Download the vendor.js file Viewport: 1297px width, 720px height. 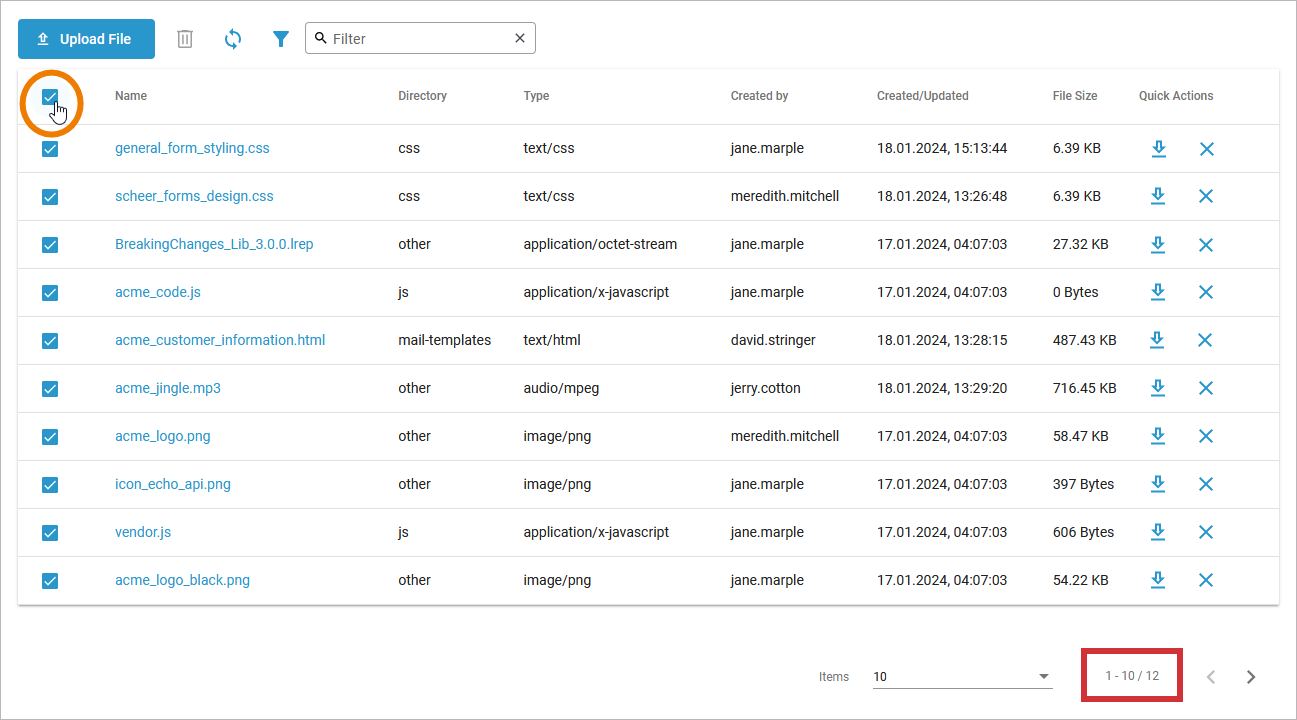pyautogui.click(x=1158, y=533)
